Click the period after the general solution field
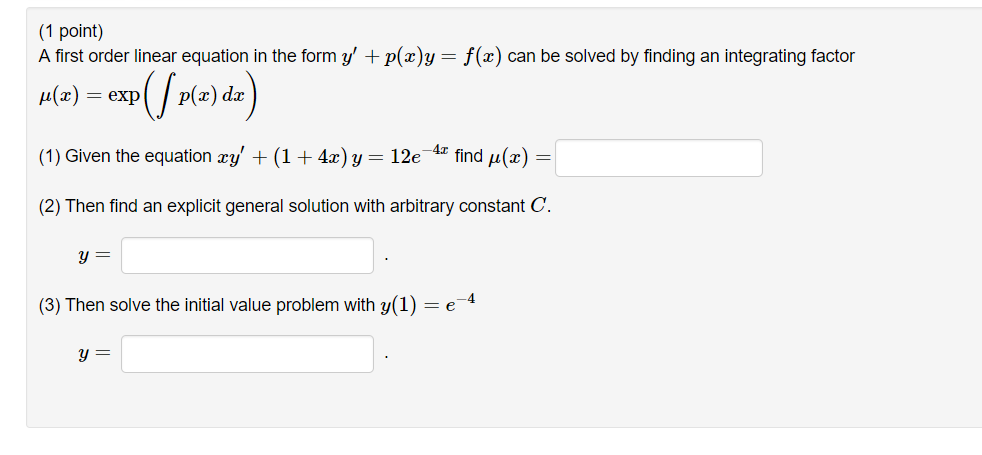The height and width of the screenshot is (455, 982). click(x=386, y=258)
